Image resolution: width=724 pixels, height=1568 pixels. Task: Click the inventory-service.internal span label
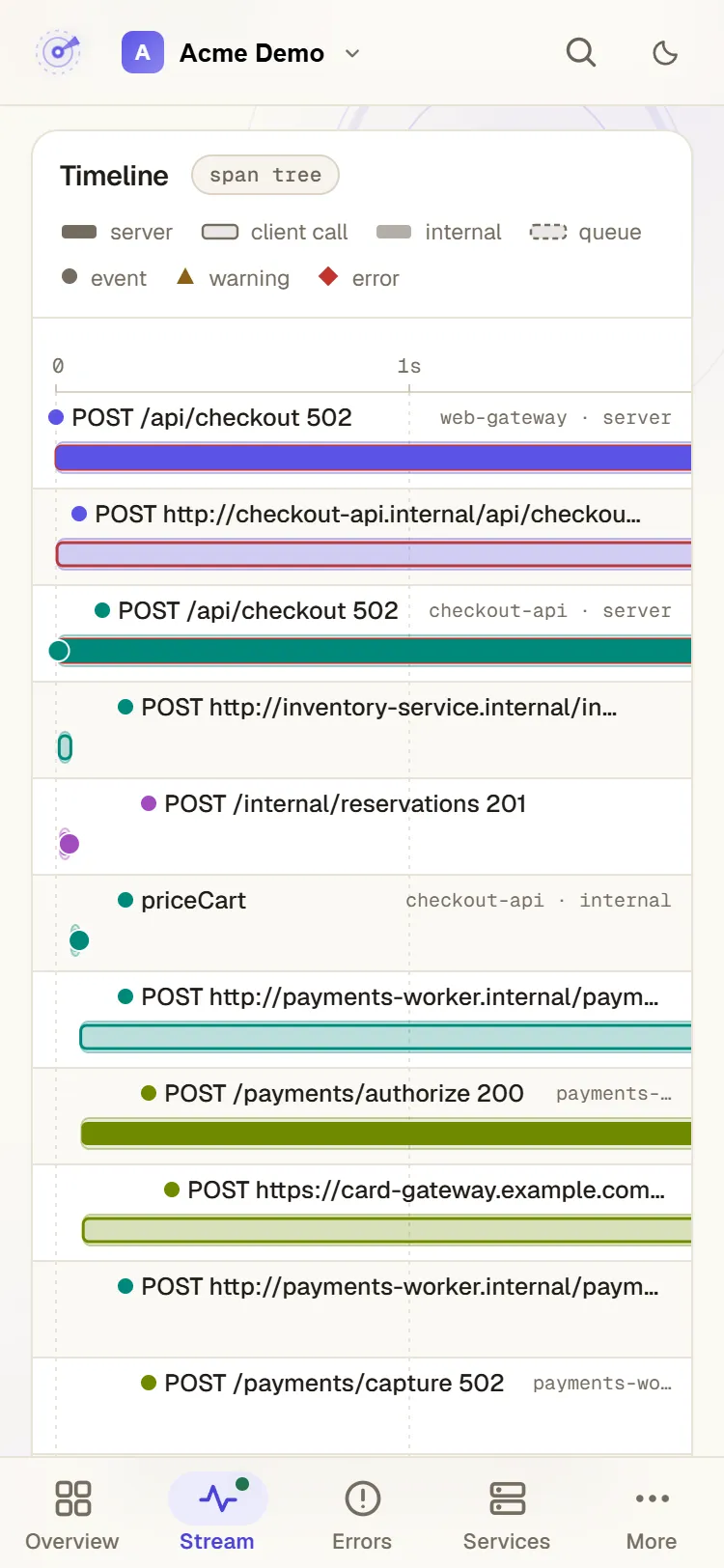pos(379,707)
